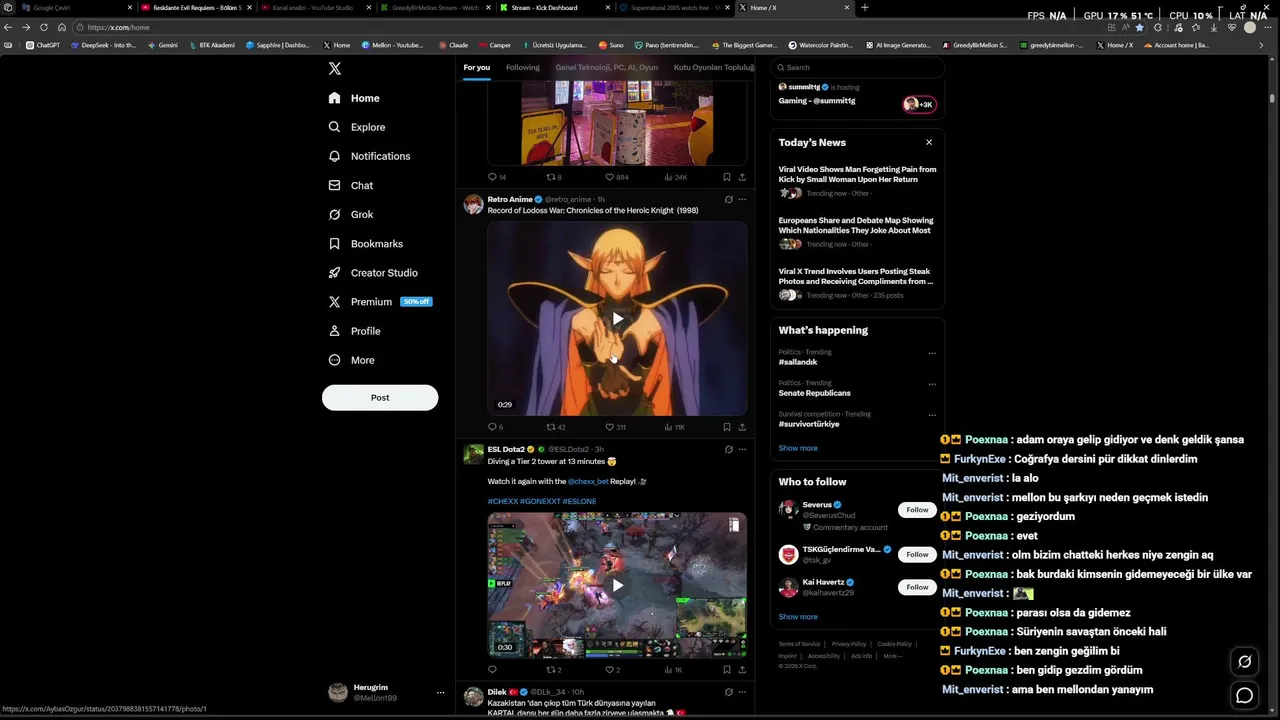Open Explore search icon in the sidebar
1280x720 pixels.
click(335, 127)
